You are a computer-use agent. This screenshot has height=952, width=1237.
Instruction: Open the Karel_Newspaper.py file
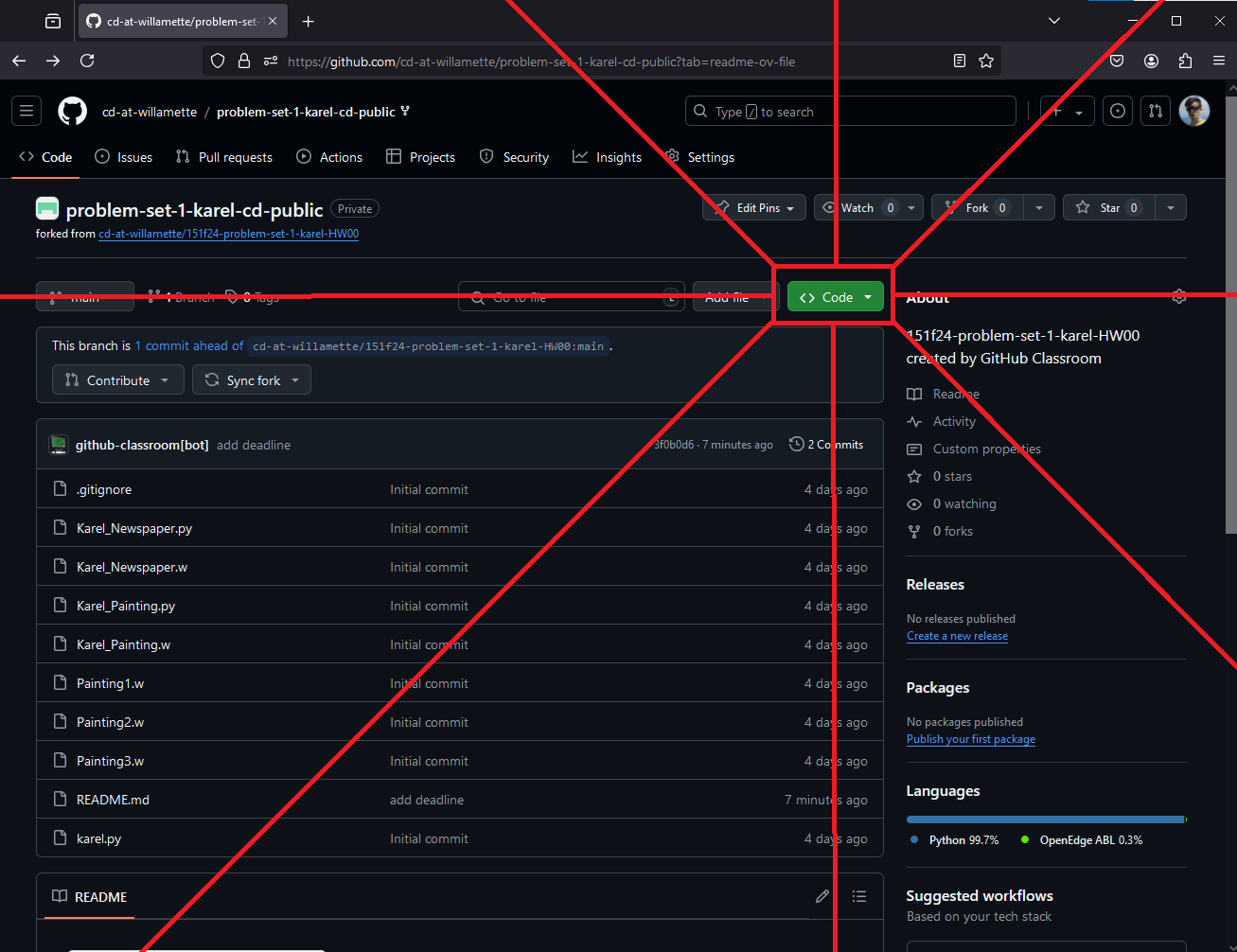point(134,528)
